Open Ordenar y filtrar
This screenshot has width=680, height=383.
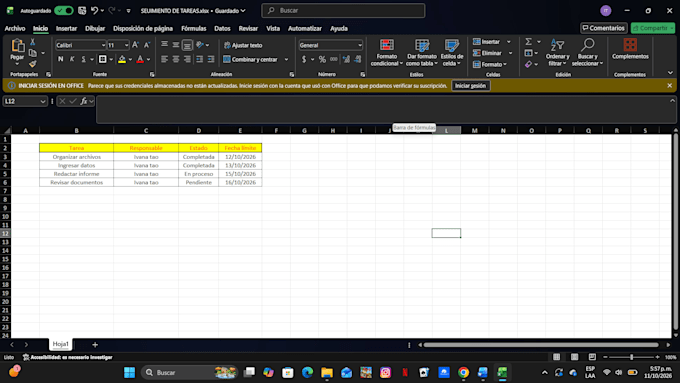pyautogui.click(x=557, y=52)
